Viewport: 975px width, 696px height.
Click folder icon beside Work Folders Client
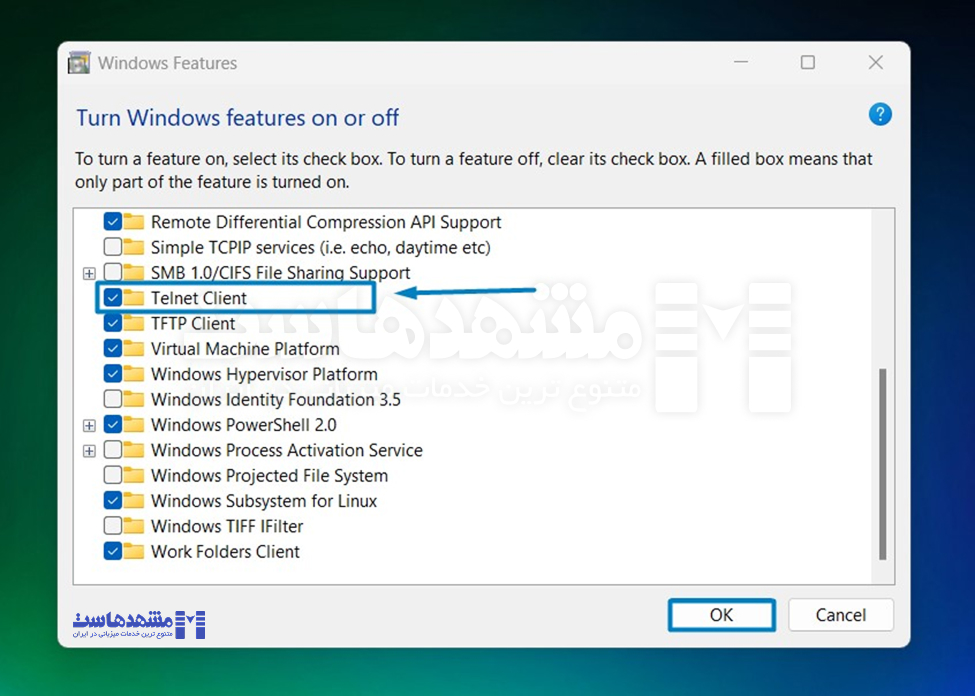click(133, 551)
